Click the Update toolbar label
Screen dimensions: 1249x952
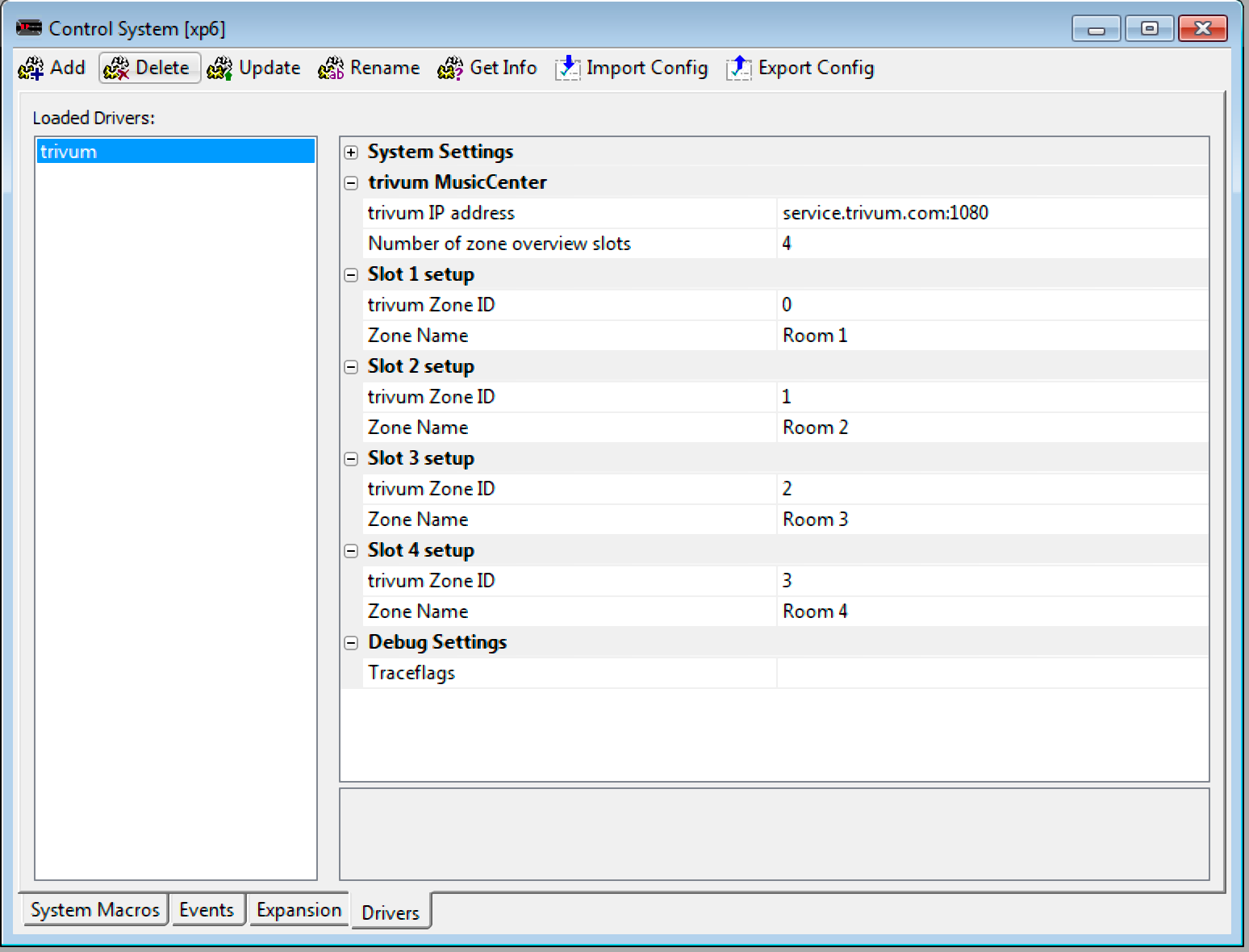click(x=269, y=68)
